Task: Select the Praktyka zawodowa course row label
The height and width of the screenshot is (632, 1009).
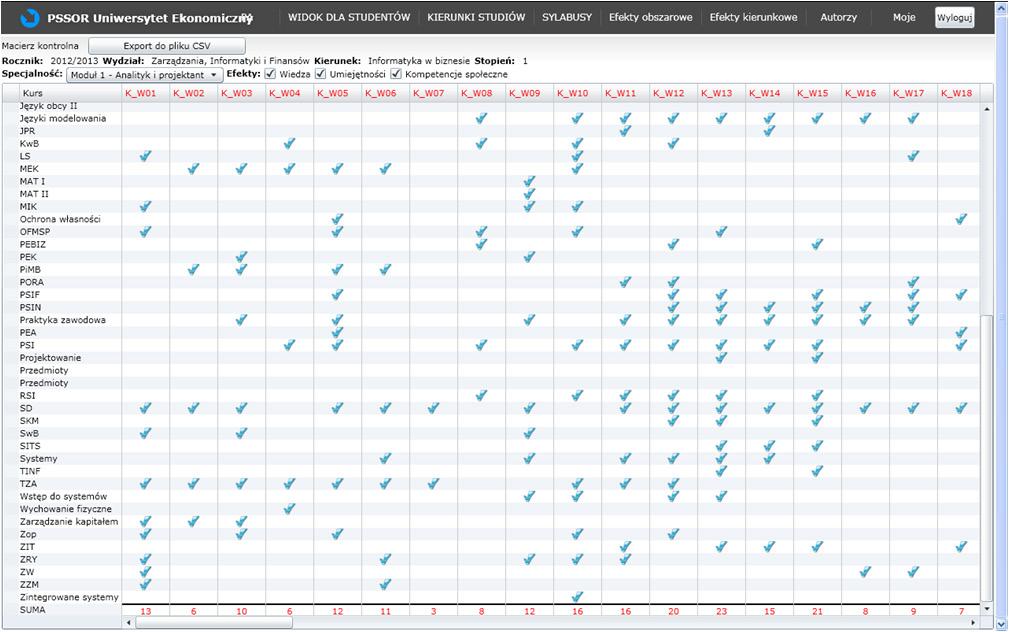Action: click(x=62, y=320)
